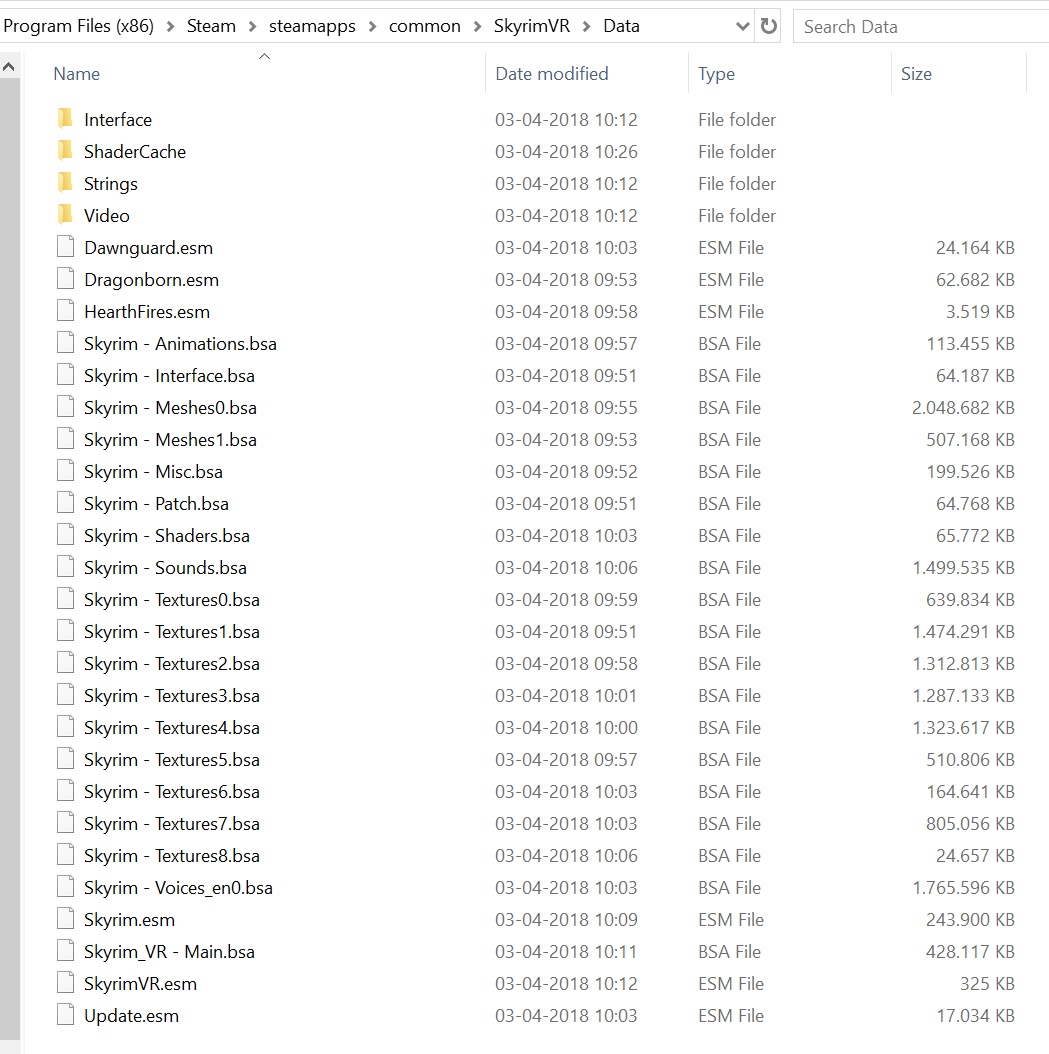This screenshot has width=1049, height=1054.
Task: Sort files by Name column
Action: click(x=77, y=73)
